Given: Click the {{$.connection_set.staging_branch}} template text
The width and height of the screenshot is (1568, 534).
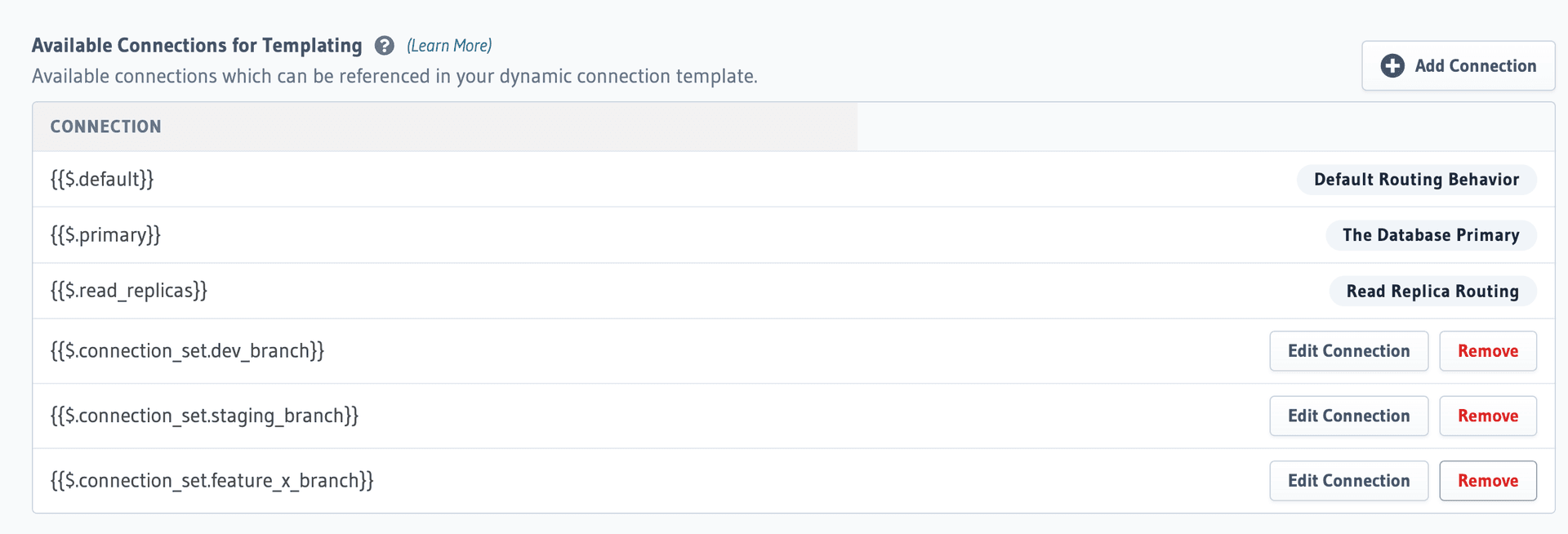Looking at the screenshot, I should tap(204, 416).
